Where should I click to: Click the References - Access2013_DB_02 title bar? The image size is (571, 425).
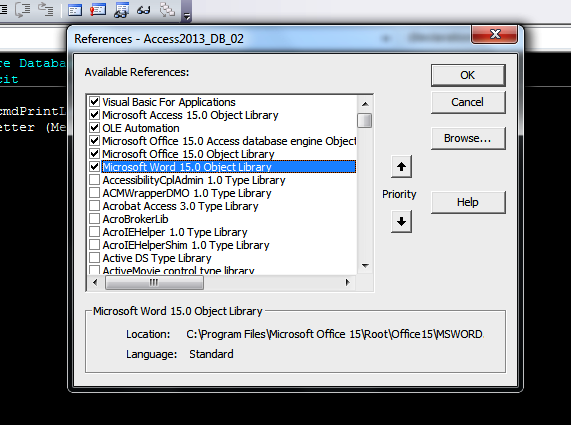269,39
